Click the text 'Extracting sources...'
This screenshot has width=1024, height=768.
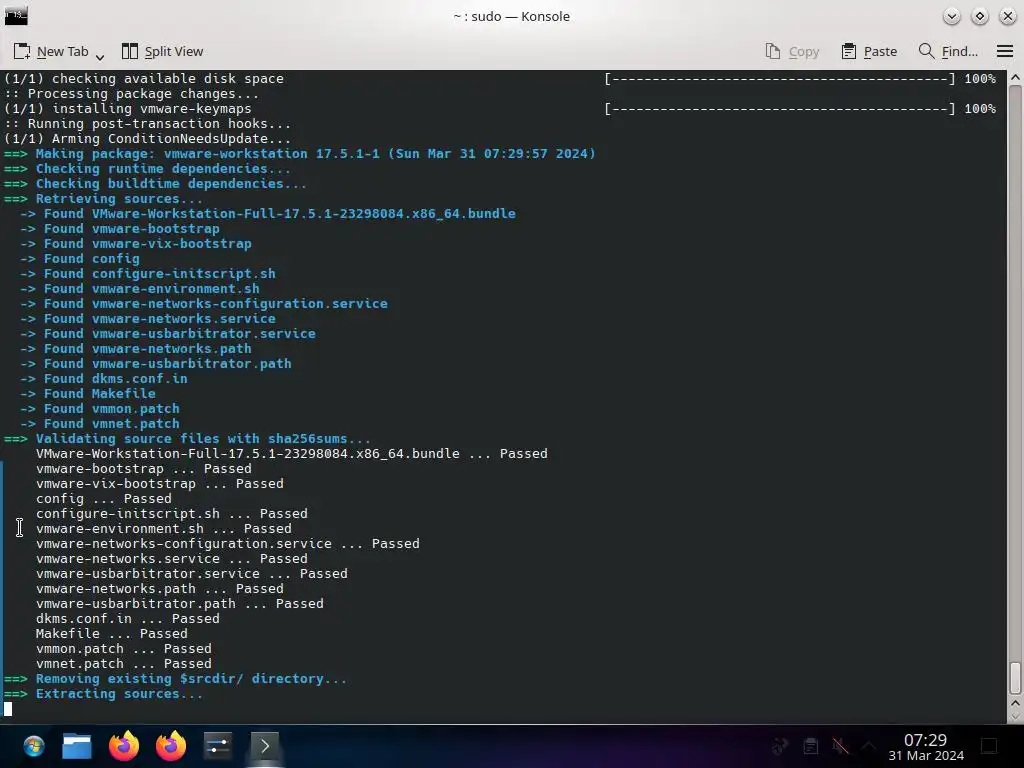[120, 694]
